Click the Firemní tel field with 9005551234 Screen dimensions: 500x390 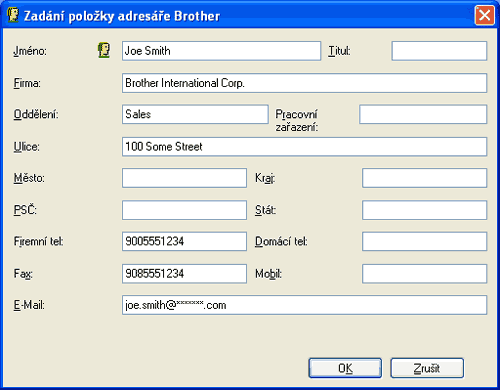click(184, 241)
